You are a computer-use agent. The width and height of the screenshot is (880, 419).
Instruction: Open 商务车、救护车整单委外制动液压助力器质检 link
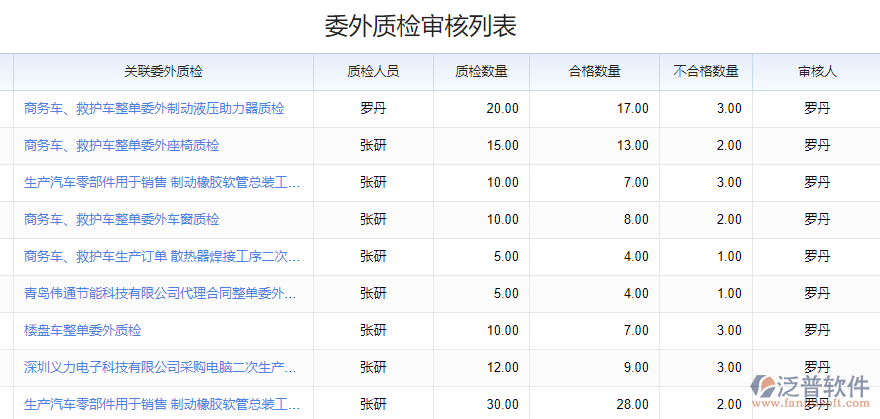click(x=154, y=108)
